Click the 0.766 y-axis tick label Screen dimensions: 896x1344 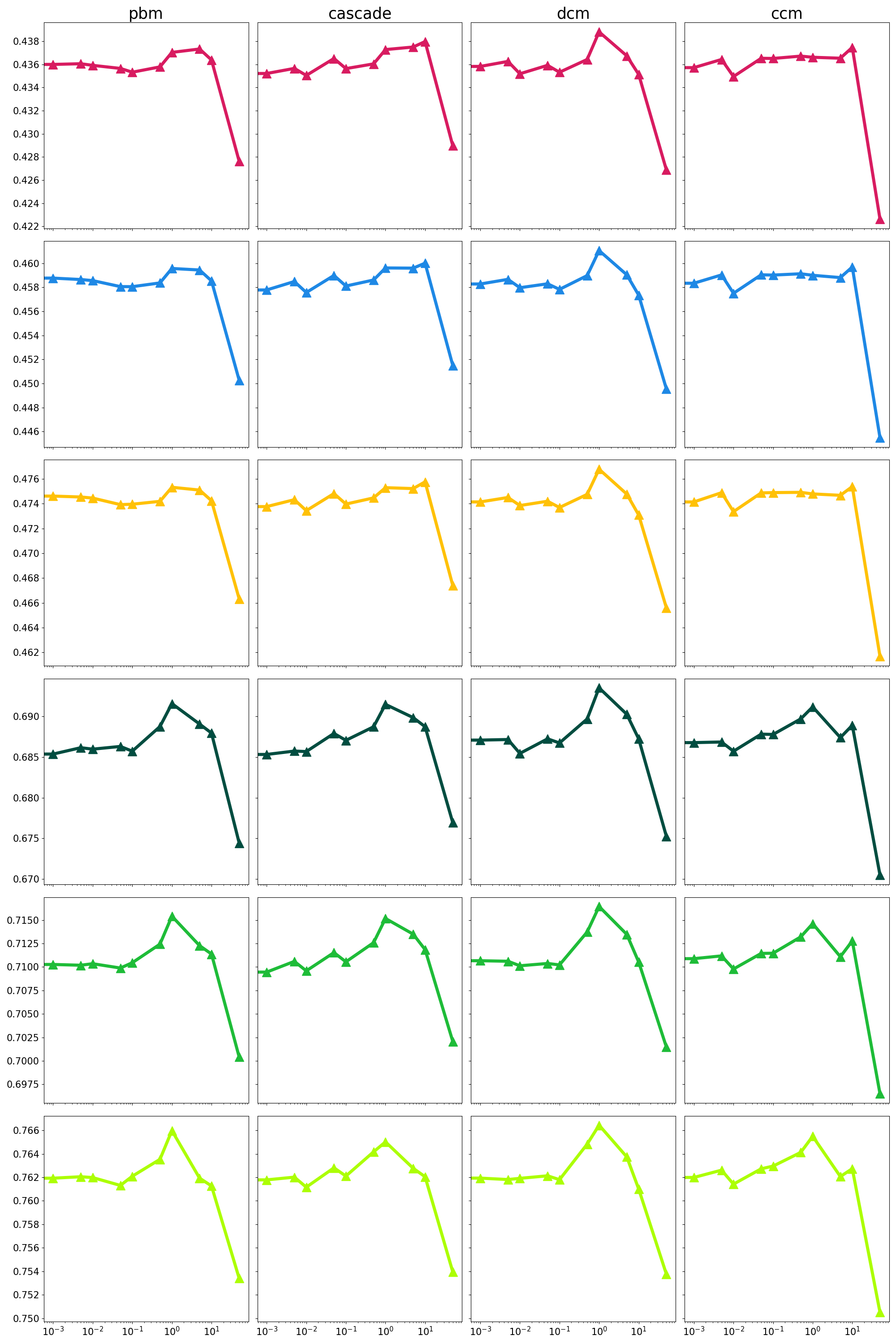pos(26,1130)
